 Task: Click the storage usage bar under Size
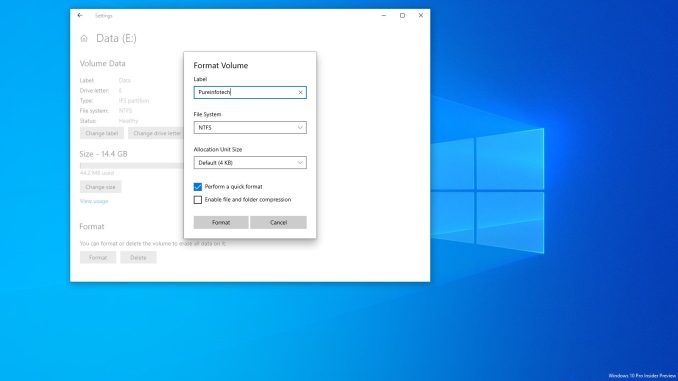pyautogui.click(x=131, y=166)
